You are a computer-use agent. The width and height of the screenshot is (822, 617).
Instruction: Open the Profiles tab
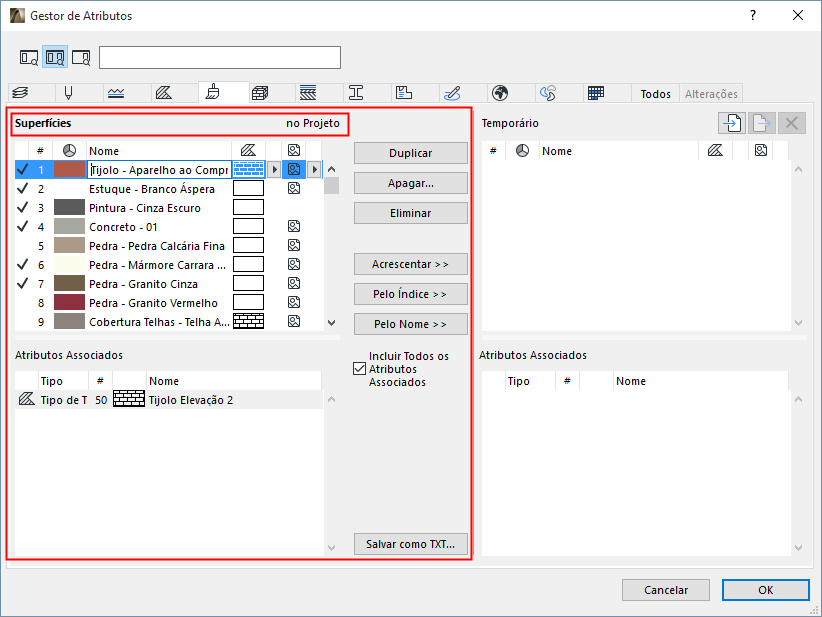(x=356, y=93)
